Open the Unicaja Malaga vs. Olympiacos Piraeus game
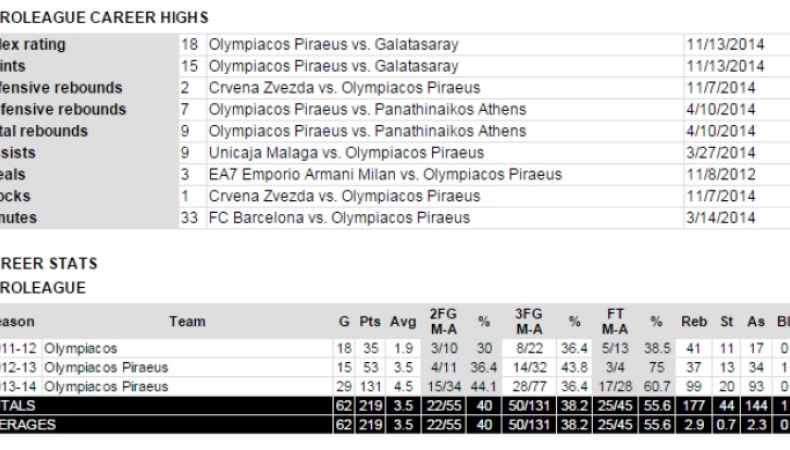790x450 pixels. click(346, 153)
